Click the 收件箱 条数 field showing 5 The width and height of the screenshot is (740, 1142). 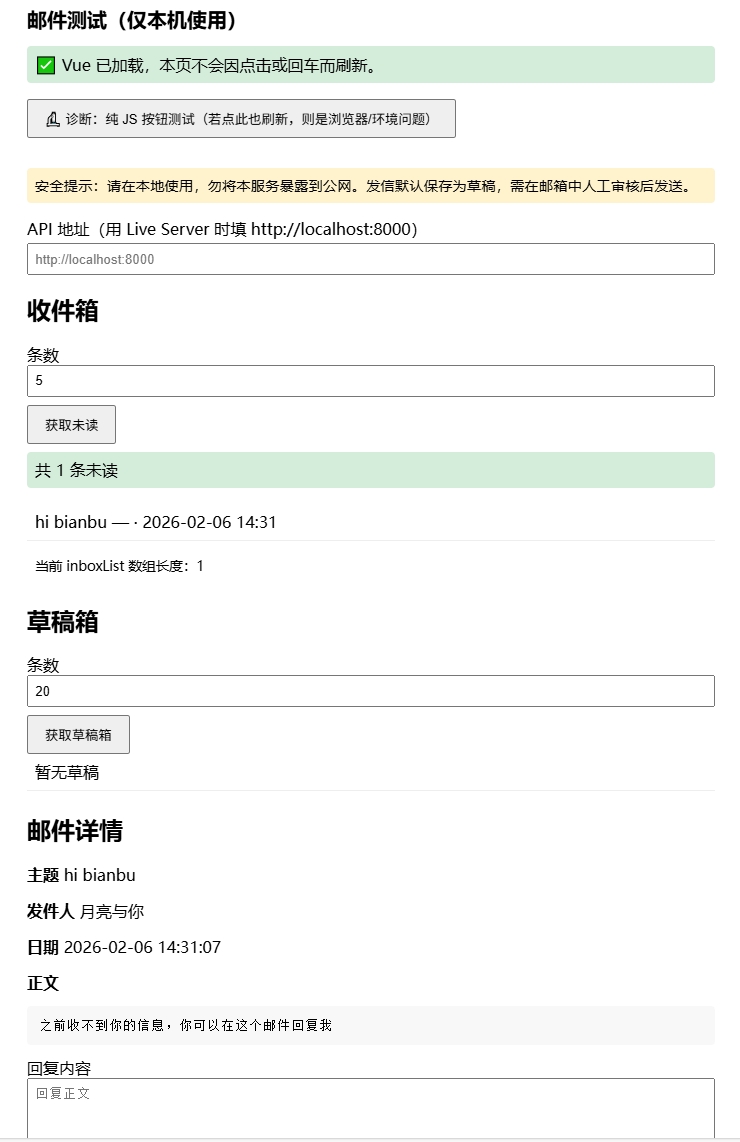pyautogui.click(x=370, y=381)
